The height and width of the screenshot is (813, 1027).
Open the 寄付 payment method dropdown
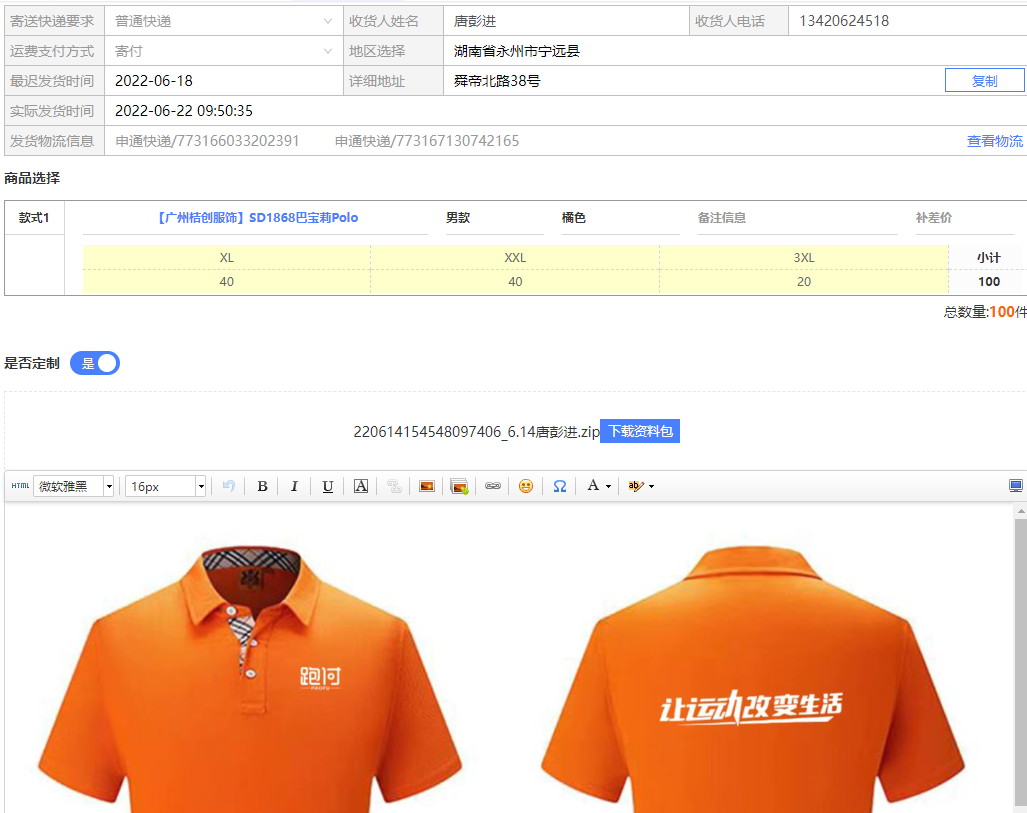pos(223,51)
